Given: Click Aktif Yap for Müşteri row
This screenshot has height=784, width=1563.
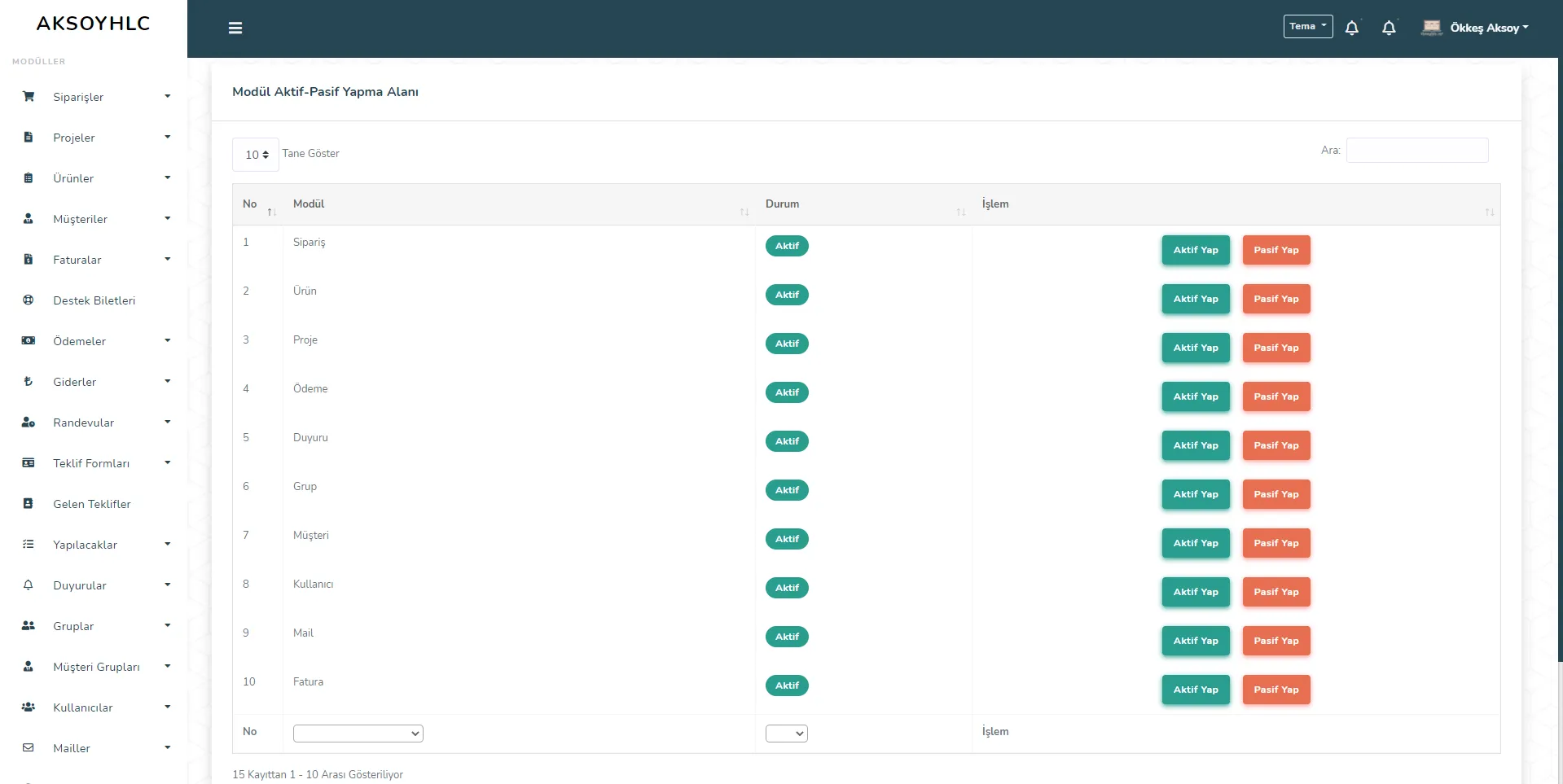Looking at the screenshot, I should 1196,543.
